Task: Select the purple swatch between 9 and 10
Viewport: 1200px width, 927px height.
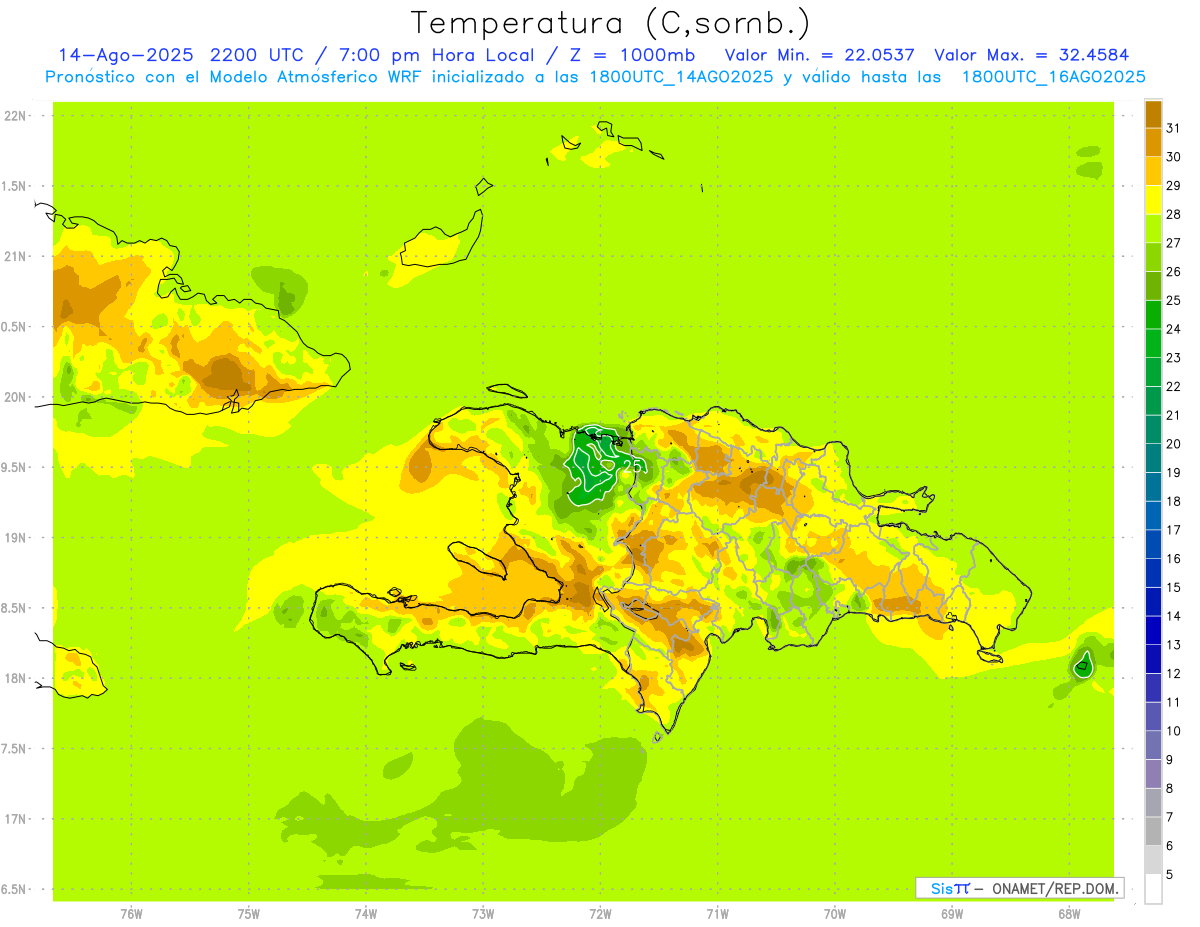Action: (1153, 745)
